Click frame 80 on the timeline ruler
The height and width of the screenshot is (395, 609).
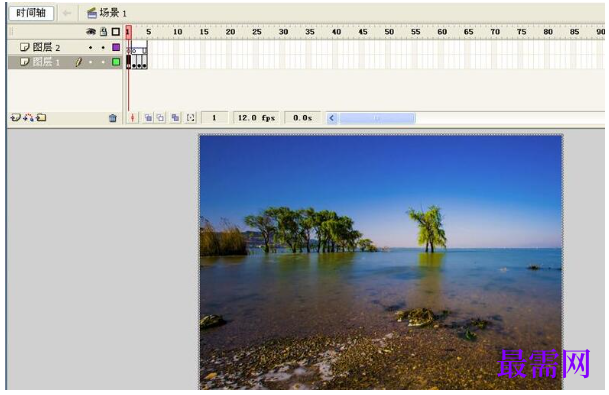click(548, 32)
